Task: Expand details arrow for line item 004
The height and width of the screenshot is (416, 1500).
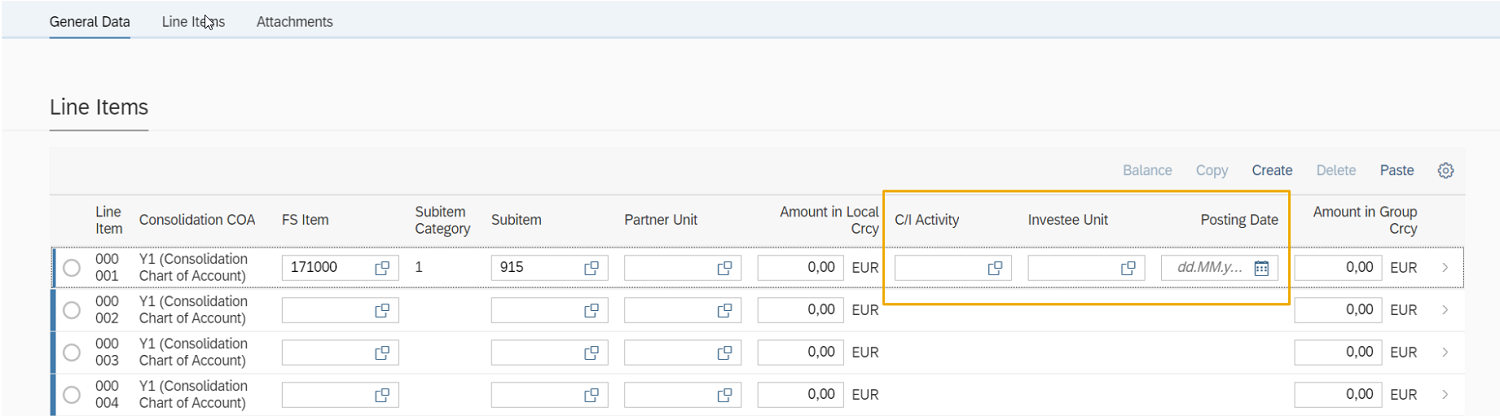Action: [x=1445, y=394]
